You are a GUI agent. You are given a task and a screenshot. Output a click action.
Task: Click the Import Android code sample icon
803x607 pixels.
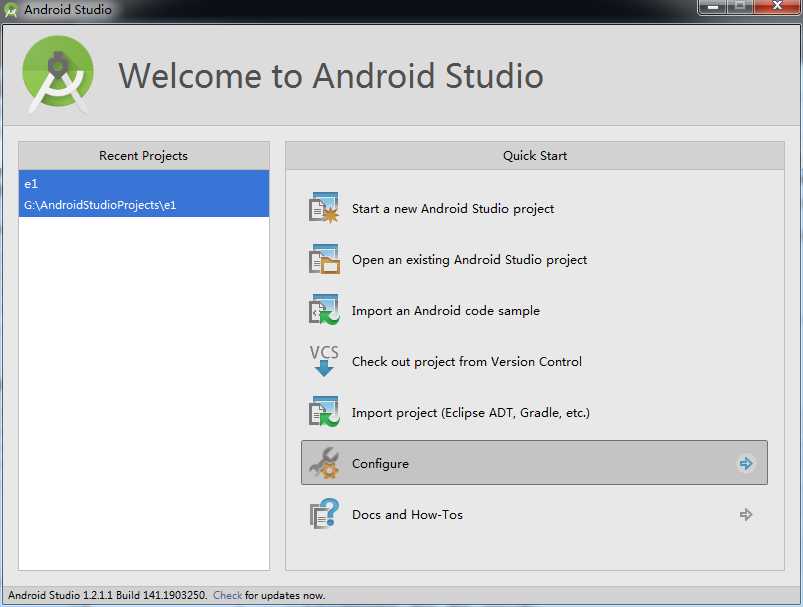pyautogui.click(x=324, y=310)
